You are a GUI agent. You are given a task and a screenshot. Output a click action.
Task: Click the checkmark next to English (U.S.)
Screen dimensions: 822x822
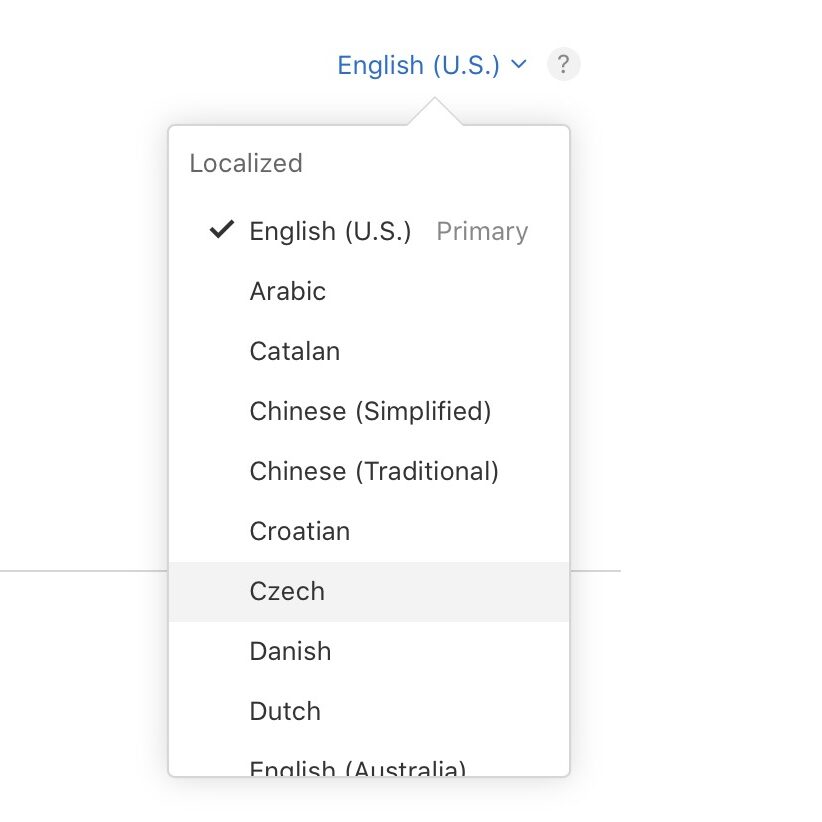point(220,231)
